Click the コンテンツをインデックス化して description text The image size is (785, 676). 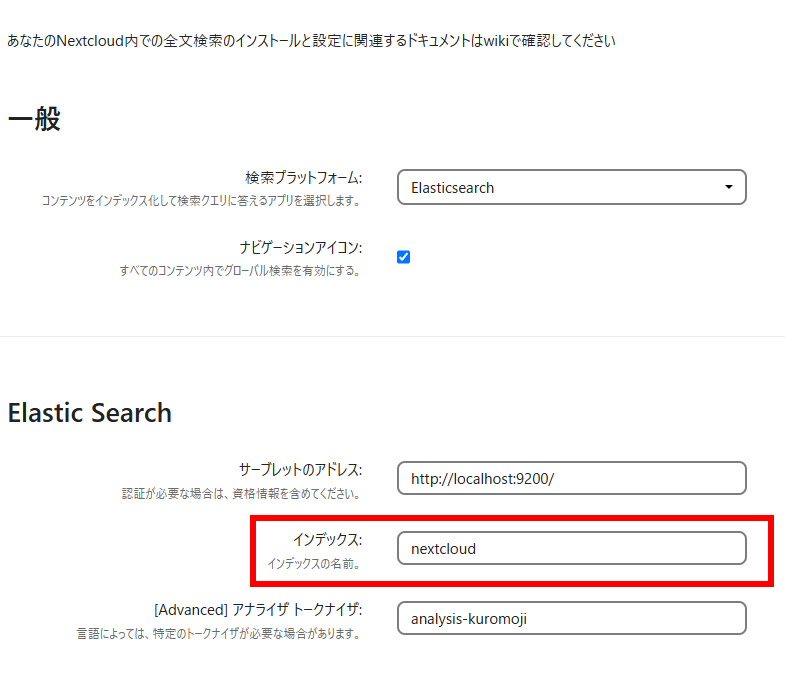tap(201, 201)
